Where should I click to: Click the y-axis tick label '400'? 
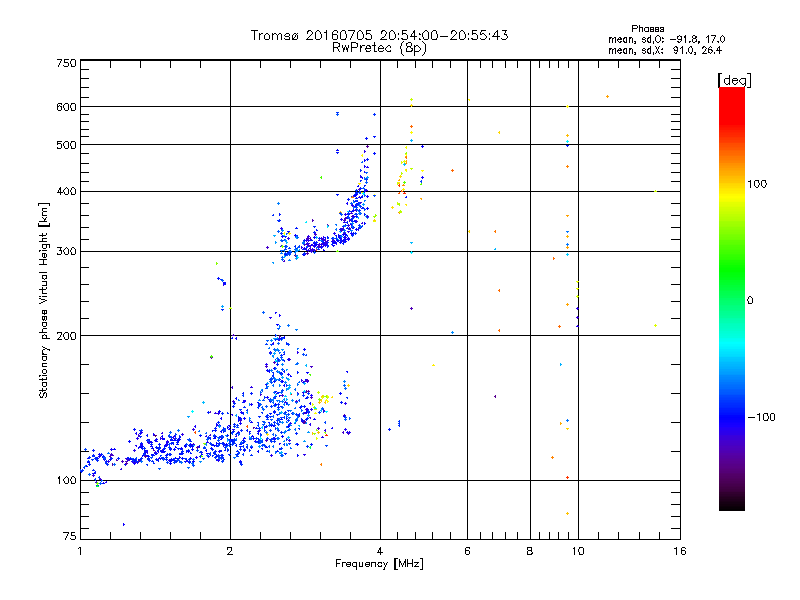tap(67, 191)
